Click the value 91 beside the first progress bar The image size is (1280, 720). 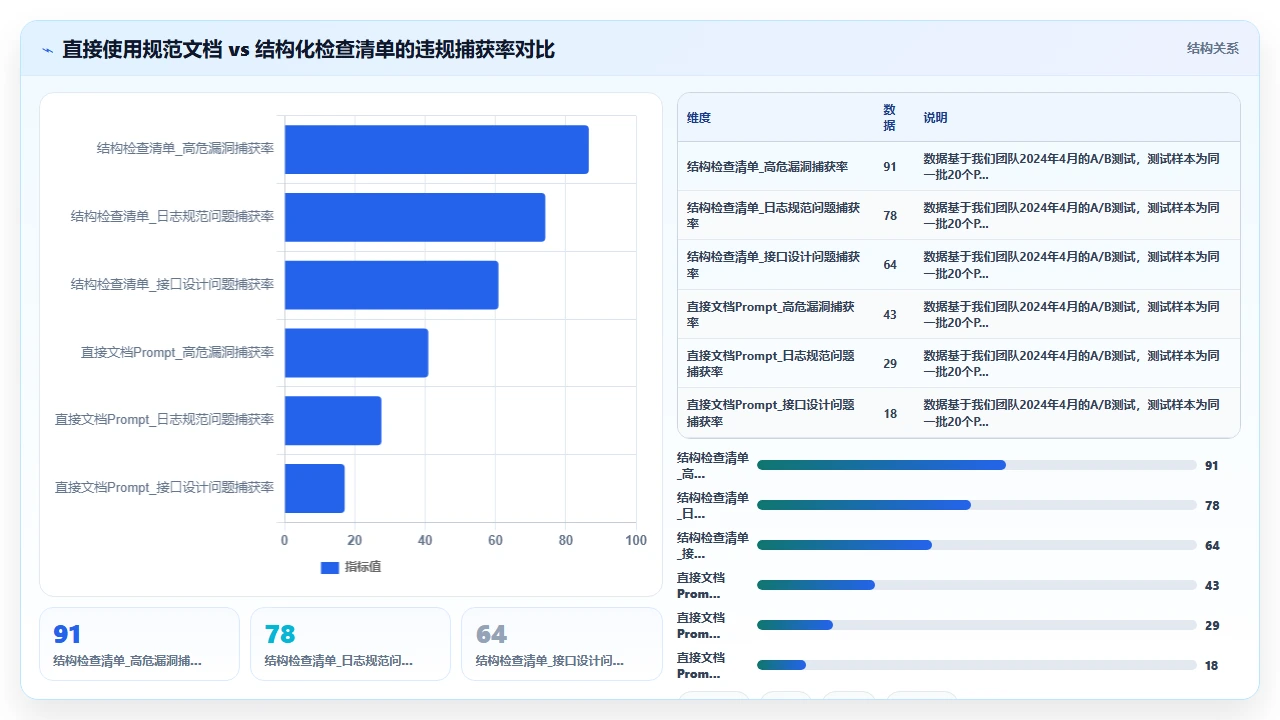(x=1212, y=465)
